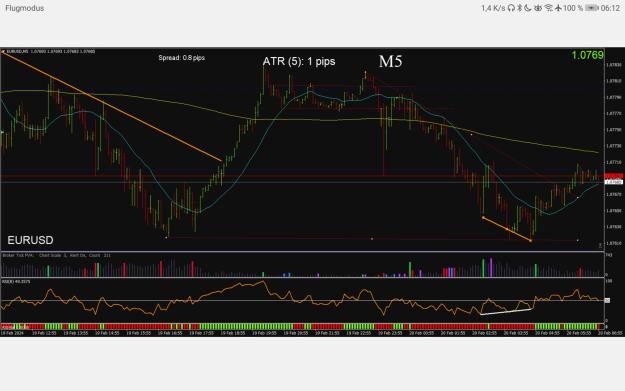Click the RSI level 50 marker on the right
The height and width of the screenshot is (391, 625).
(x=607, y=300)
